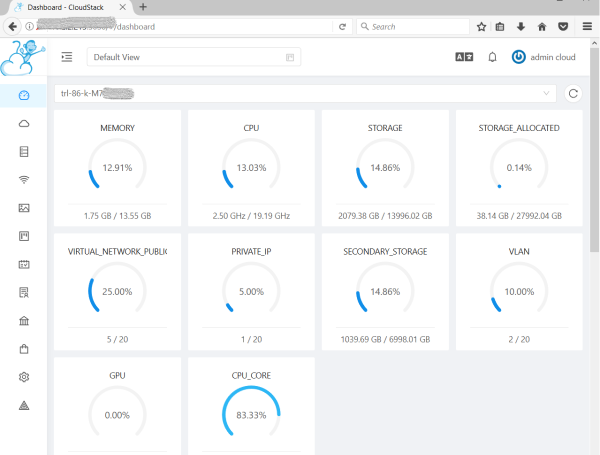
Task: Click the 38.14 GB / 27992.04 GB value
Action: [x=519, y=216]
